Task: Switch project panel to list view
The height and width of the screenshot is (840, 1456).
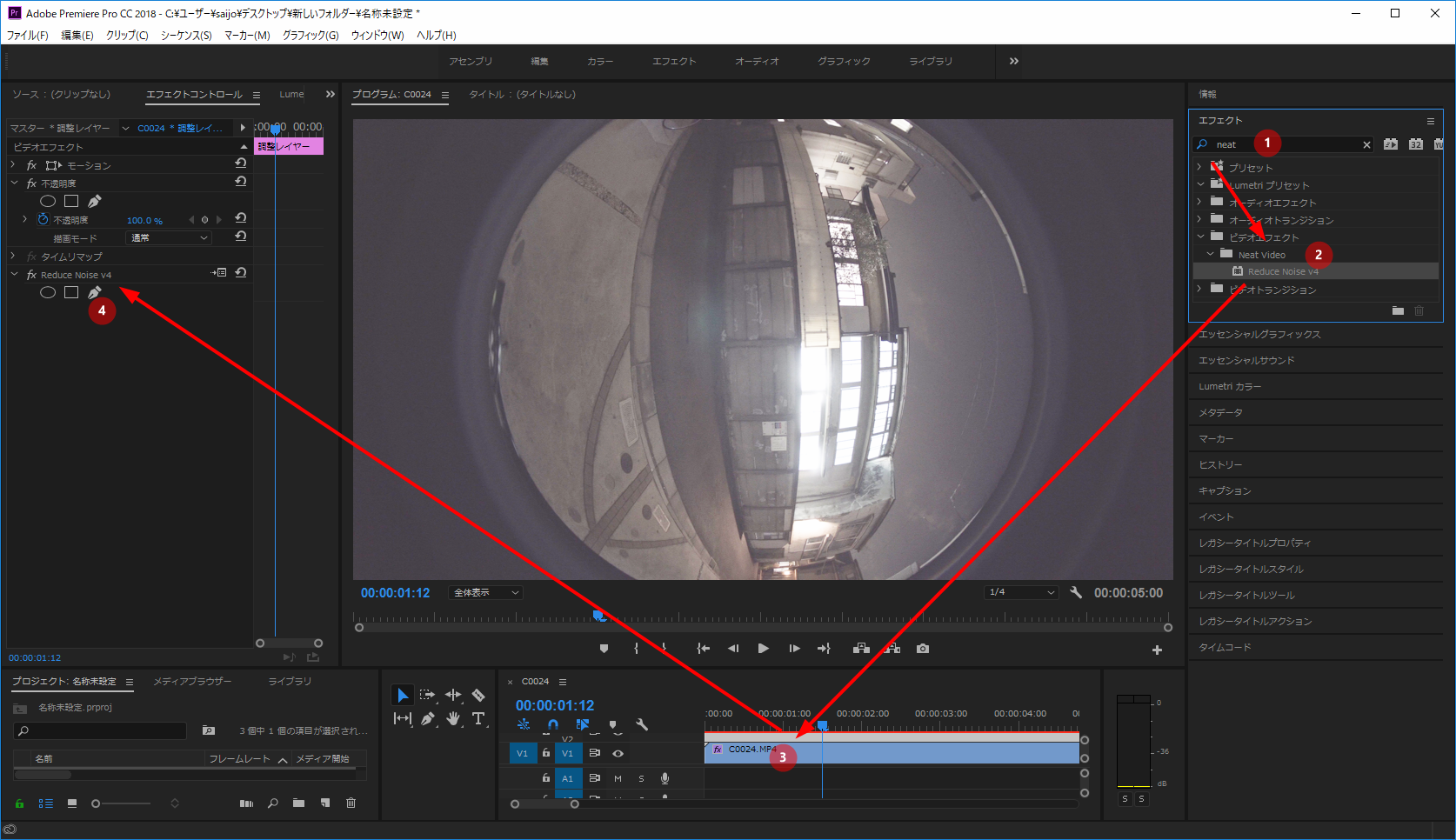Action: (x=46, y=803)
